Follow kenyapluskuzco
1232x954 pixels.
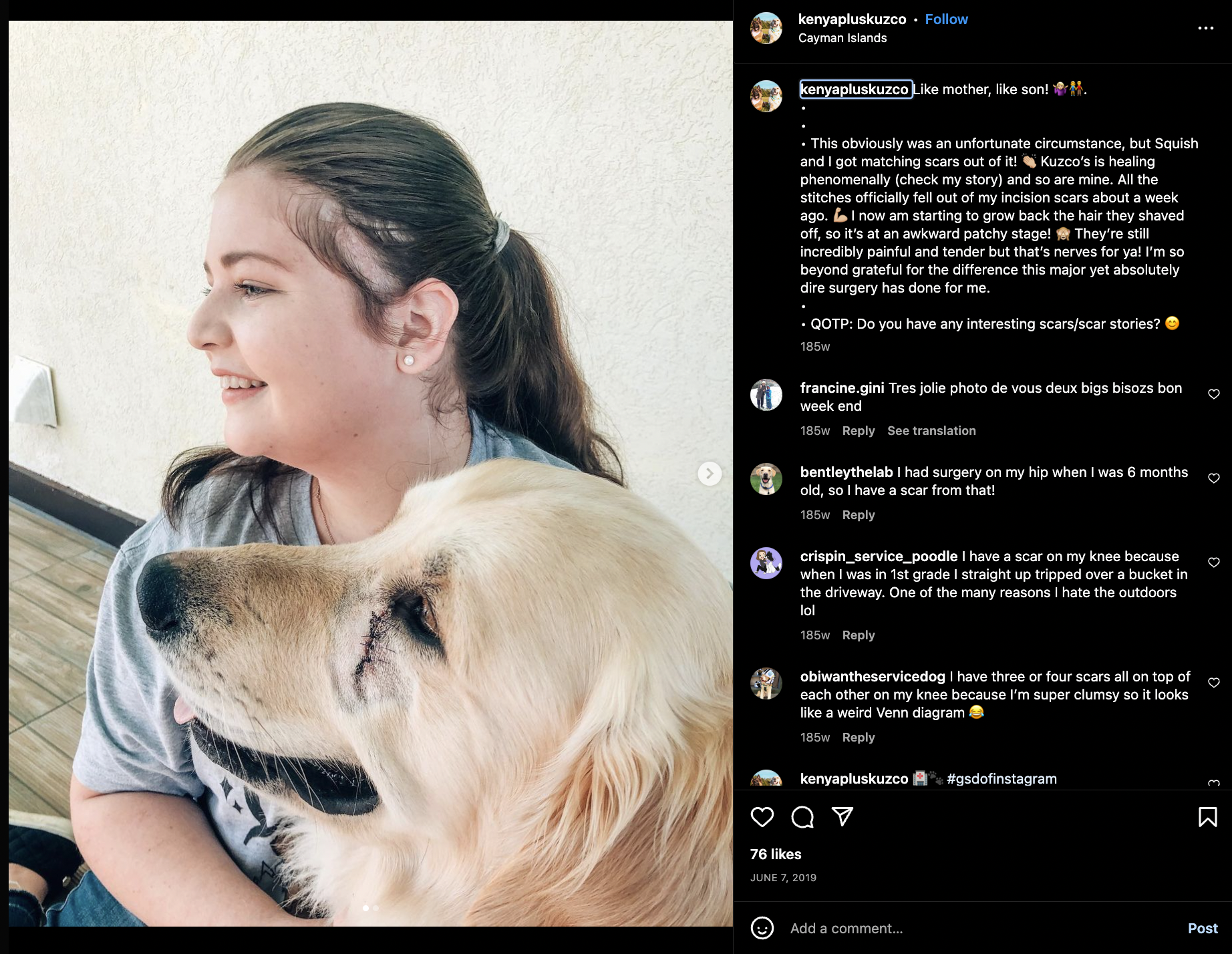point(946,19)
